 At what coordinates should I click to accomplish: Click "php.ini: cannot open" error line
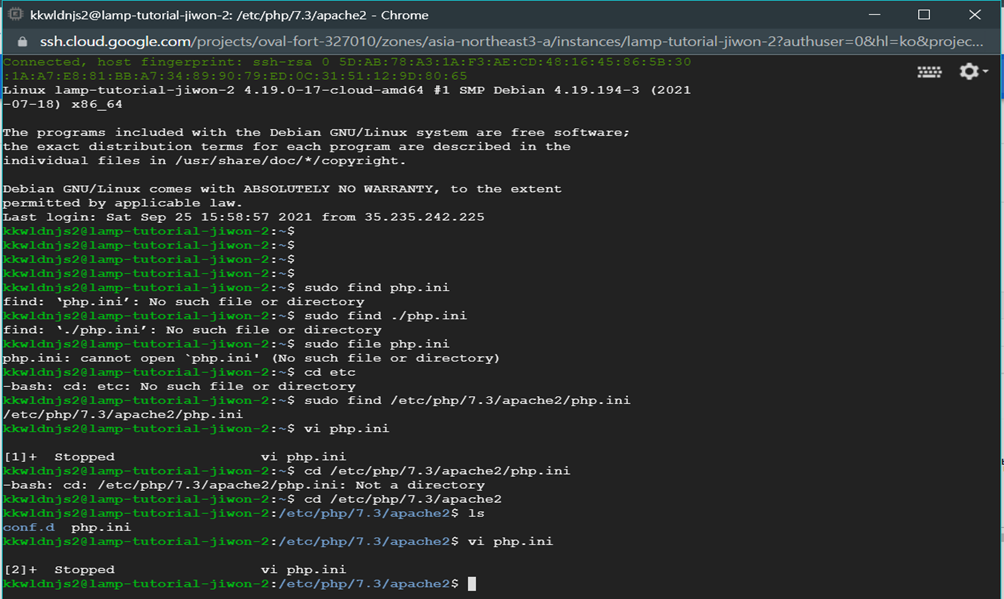click(x=251, y=358)
